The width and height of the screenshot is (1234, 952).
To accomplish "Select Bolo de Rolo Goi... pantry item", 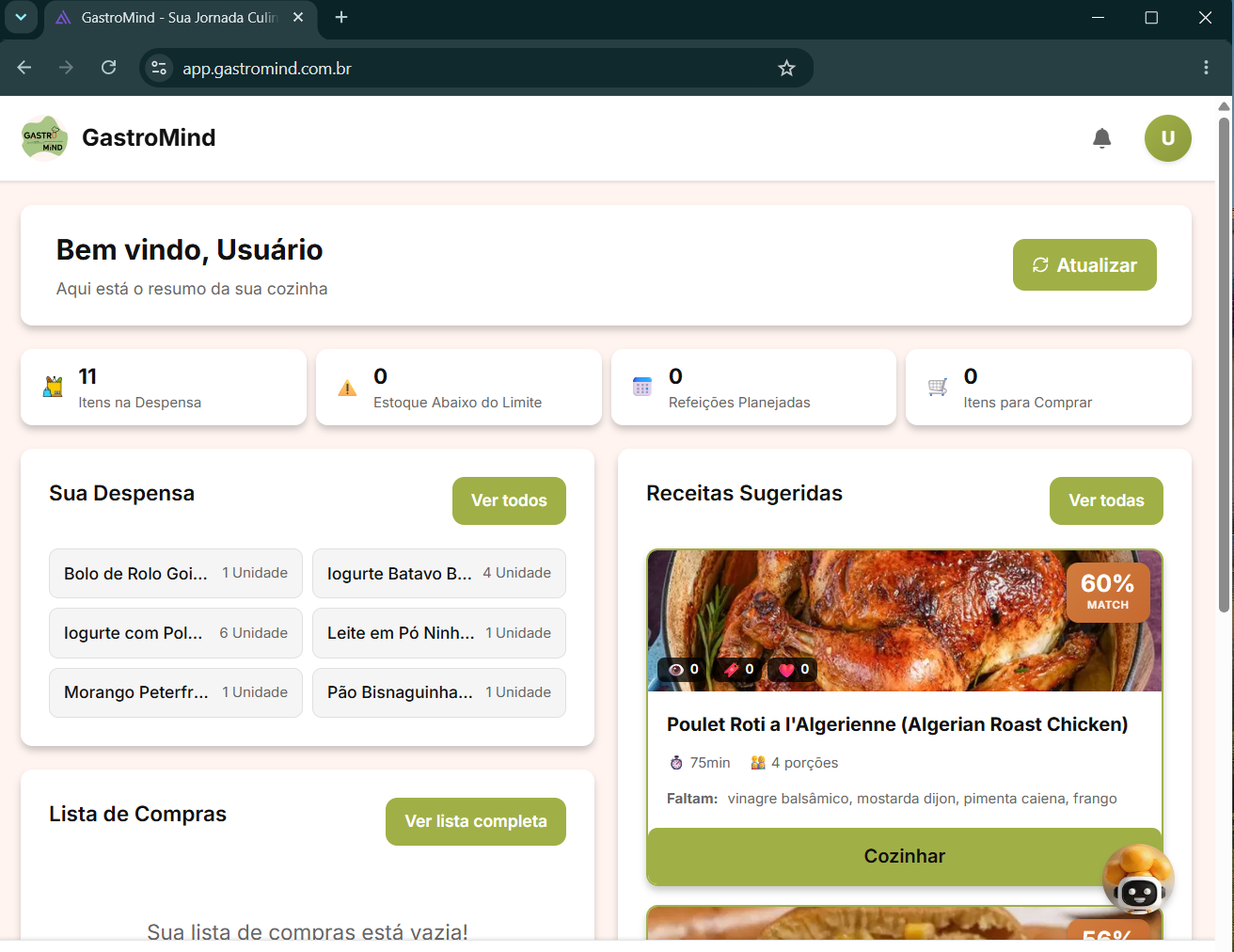I will pyautogui.click(x=176, y=573).
